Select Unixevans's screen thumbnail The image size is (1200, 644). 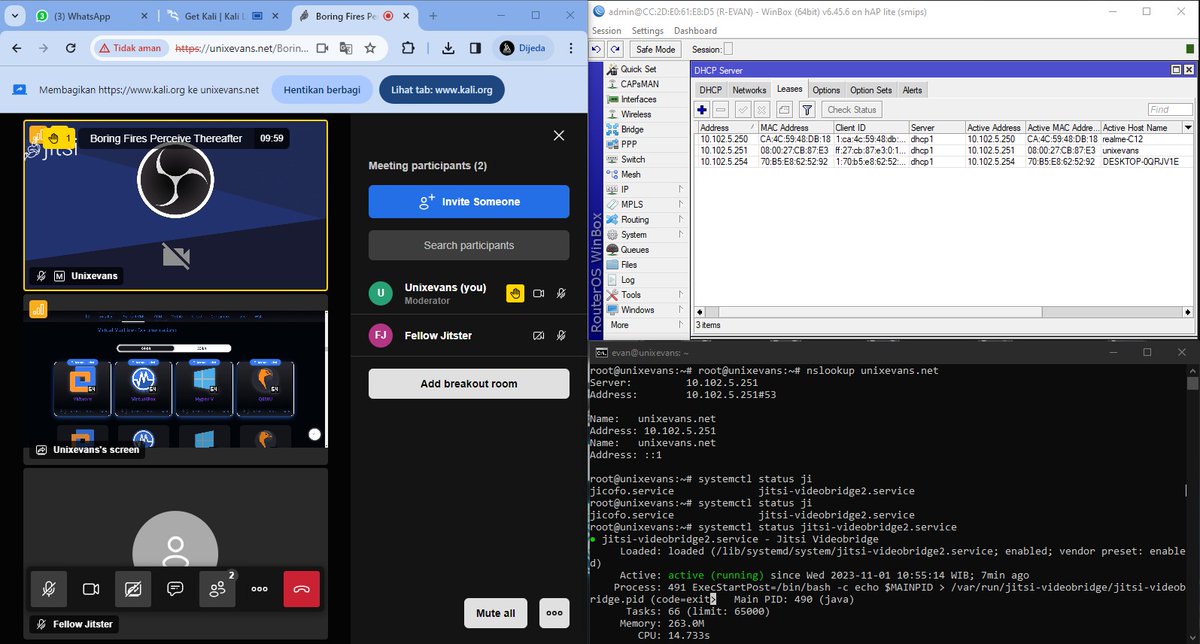click(176, 379)
